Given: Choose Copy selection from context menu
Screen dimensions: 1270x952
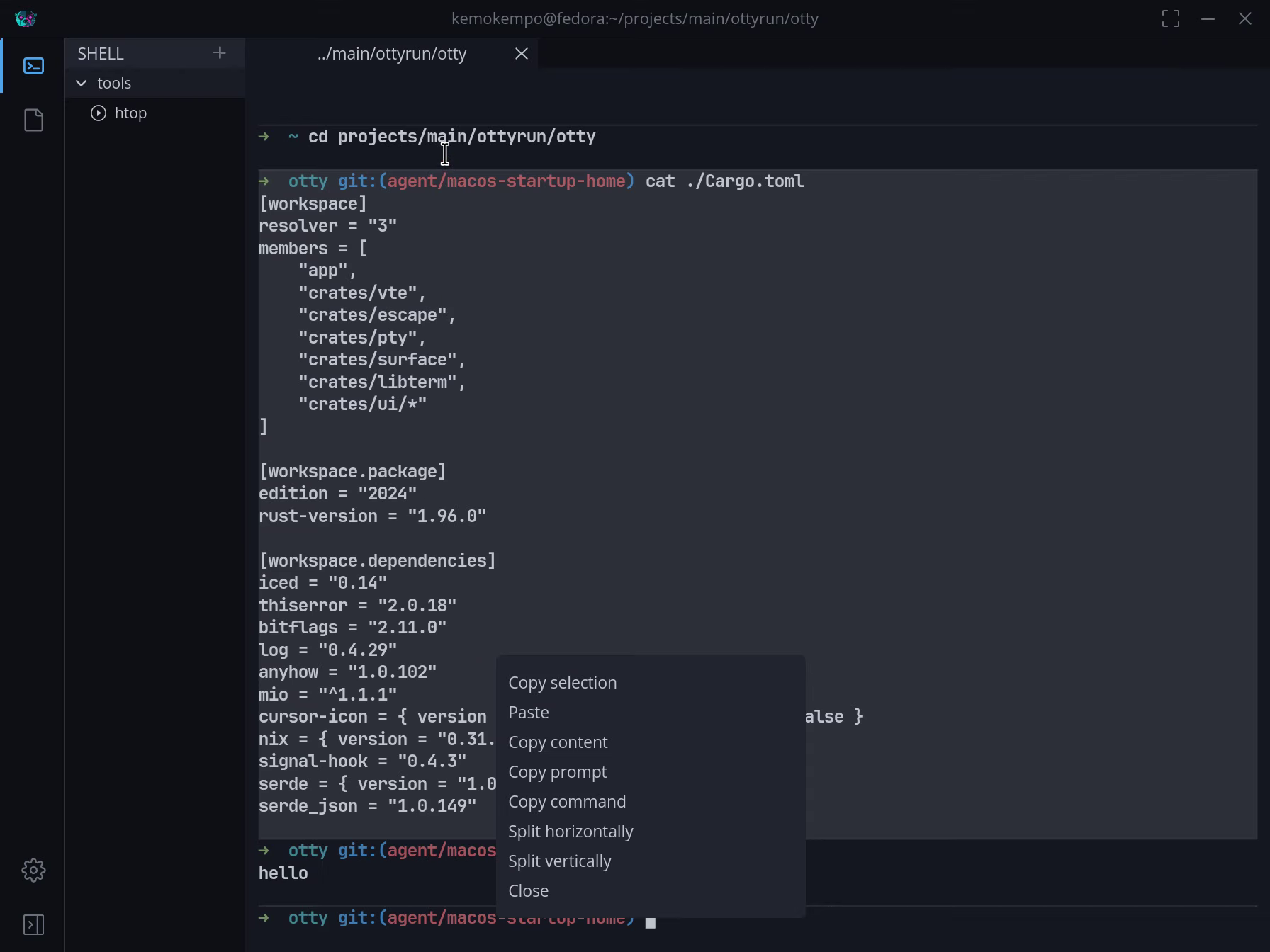Looking at the screenshot, I should (651, 683).
